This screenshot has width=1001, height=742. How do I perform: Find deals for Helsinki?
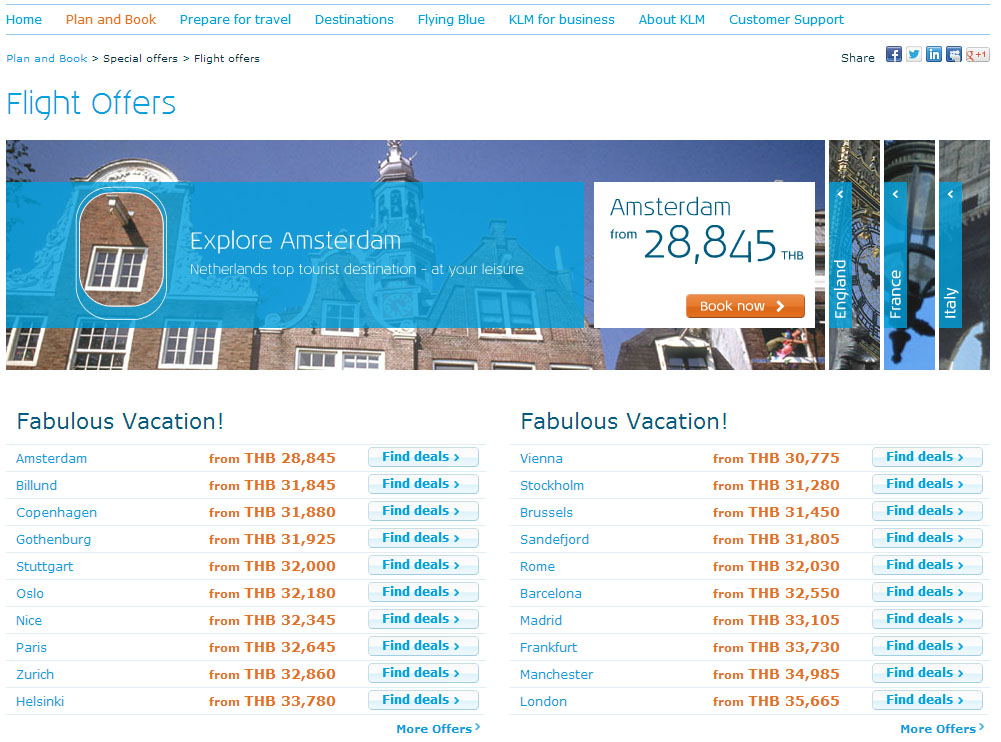[x=423, y=700]
